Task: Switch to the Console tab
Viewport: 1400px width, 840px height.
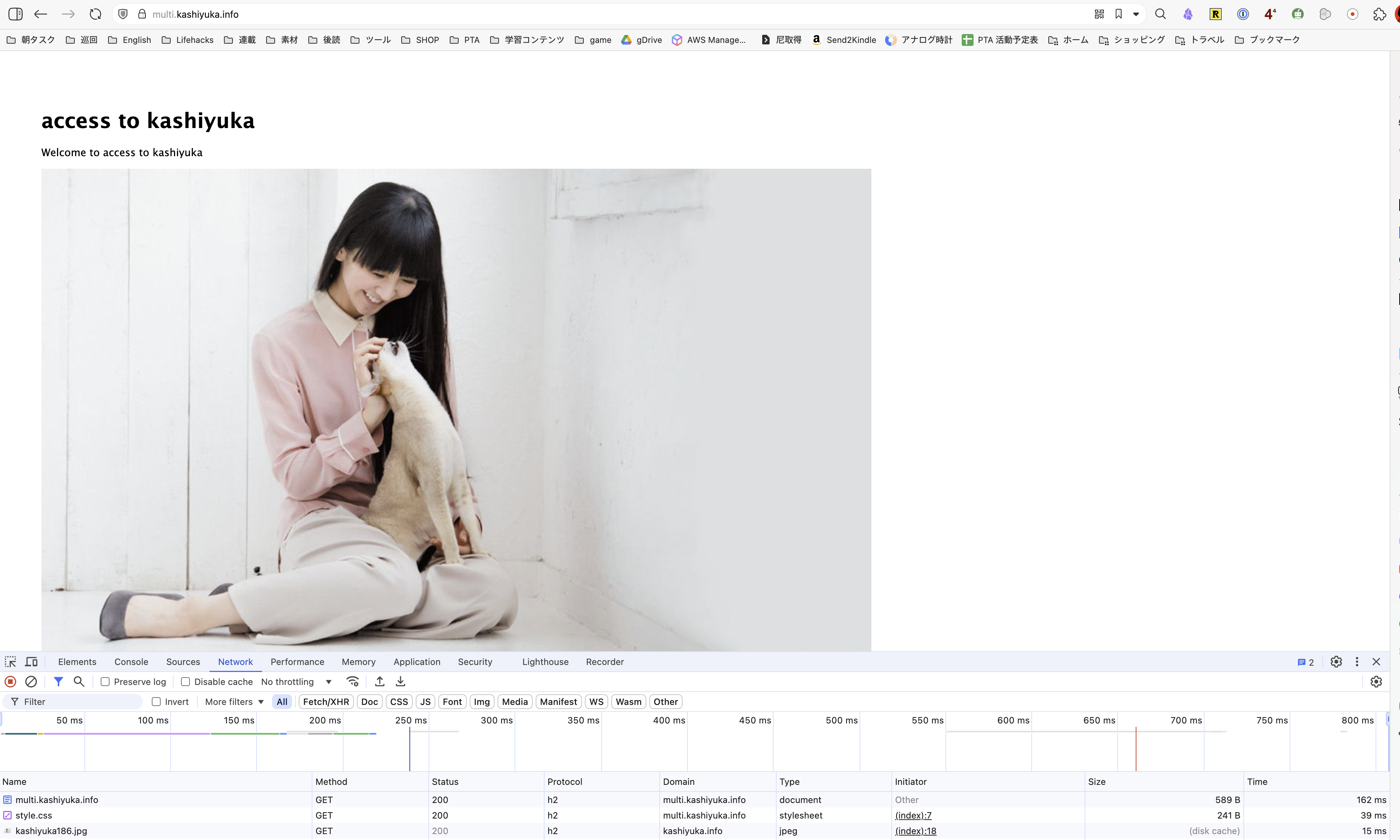Action: (x=131, y=662)
